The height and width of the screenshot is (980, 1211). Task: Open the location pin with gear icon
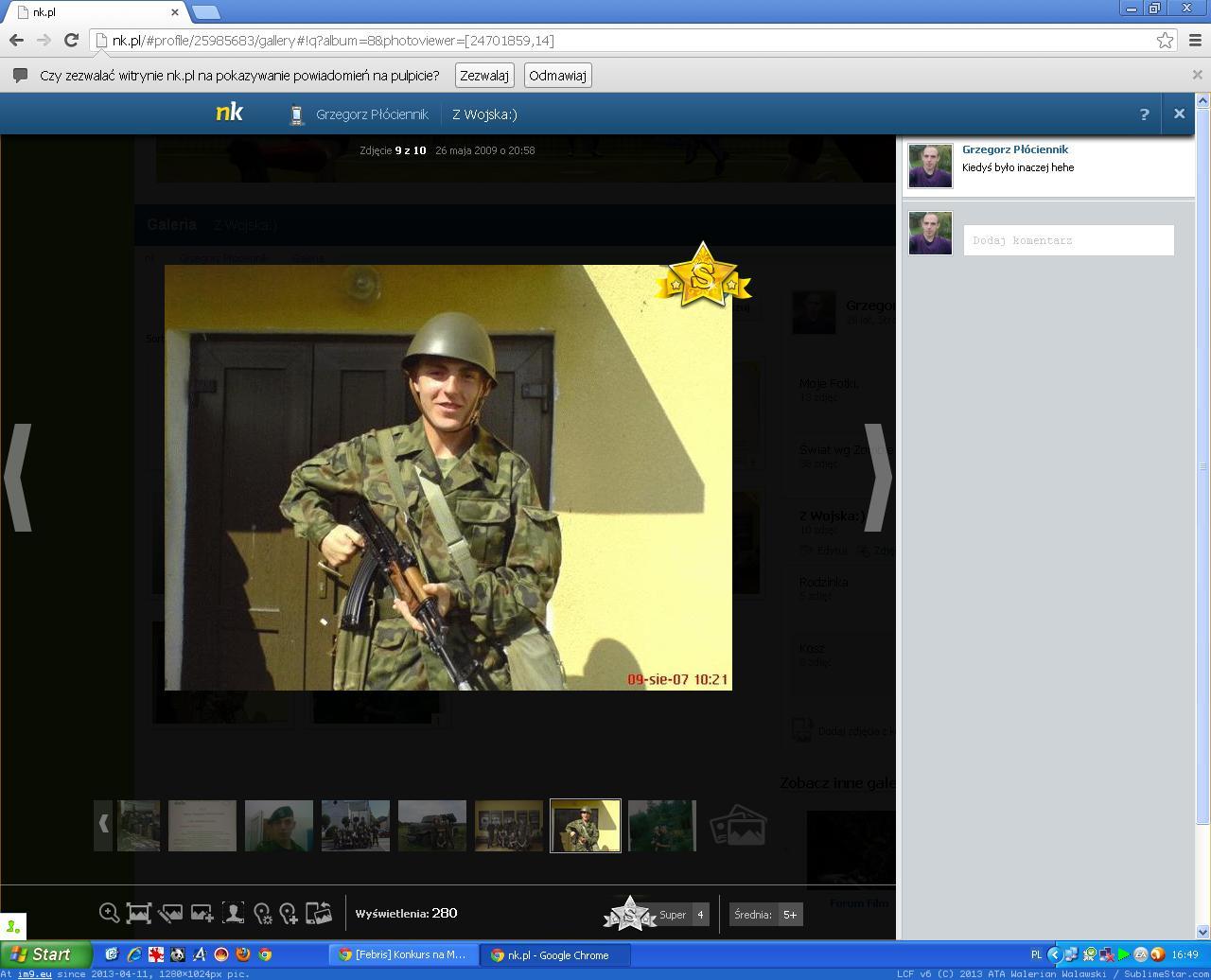[x=263, y=914]
